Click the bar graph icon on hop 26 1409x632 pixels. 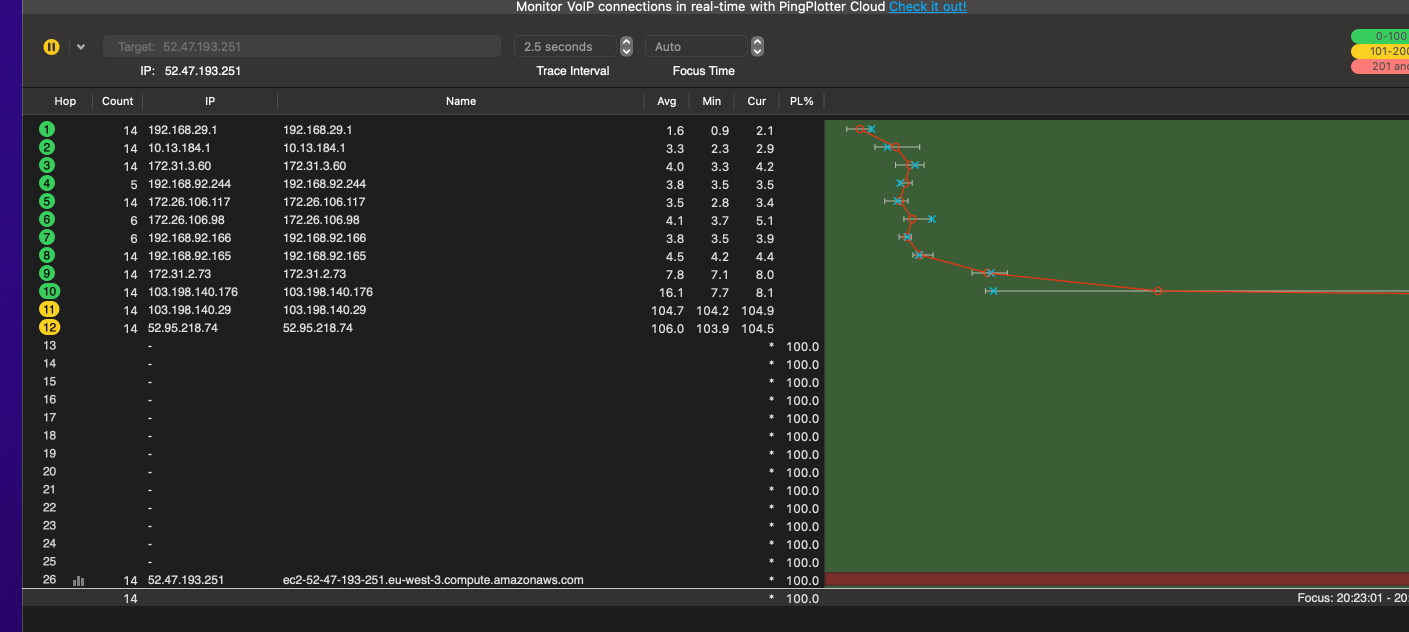(x=78, y=580)
